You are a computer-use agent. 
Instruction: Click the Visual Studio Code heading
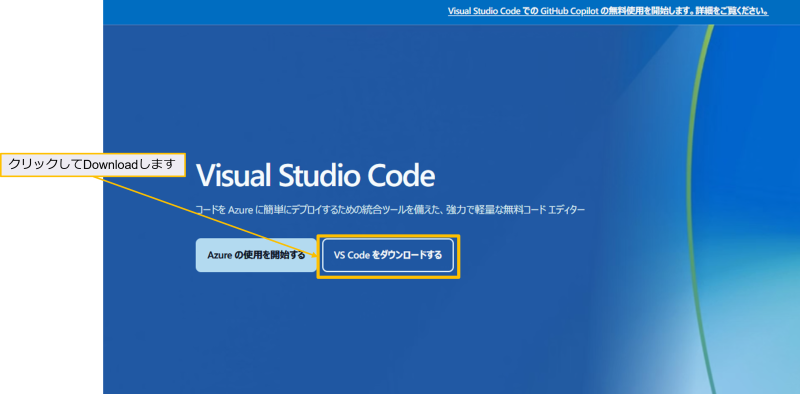tap(315, 177)
